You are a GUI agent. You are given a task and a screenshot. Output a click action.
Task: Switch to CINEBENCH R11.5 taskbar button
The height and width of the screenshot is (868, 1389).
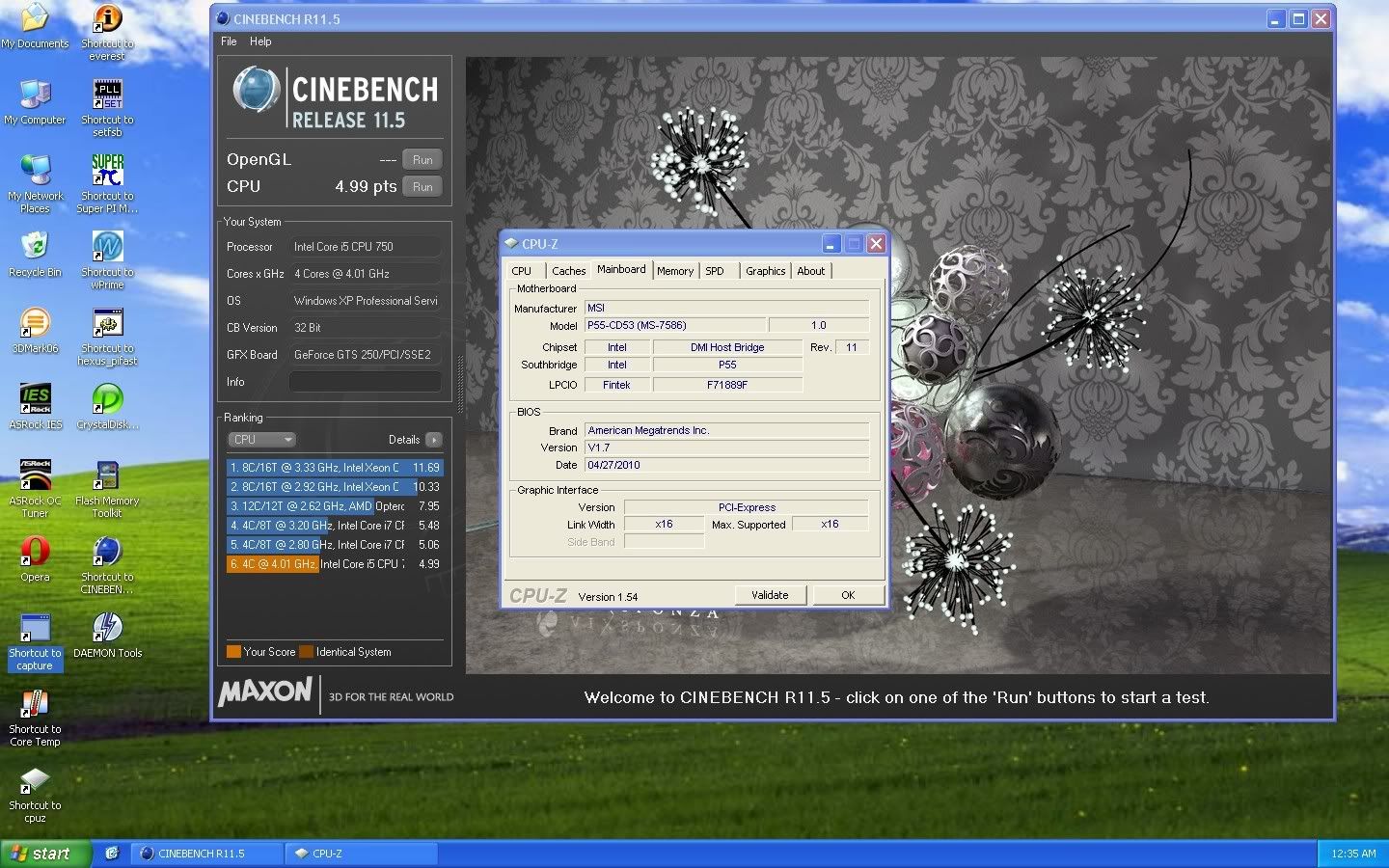point(207,854)
